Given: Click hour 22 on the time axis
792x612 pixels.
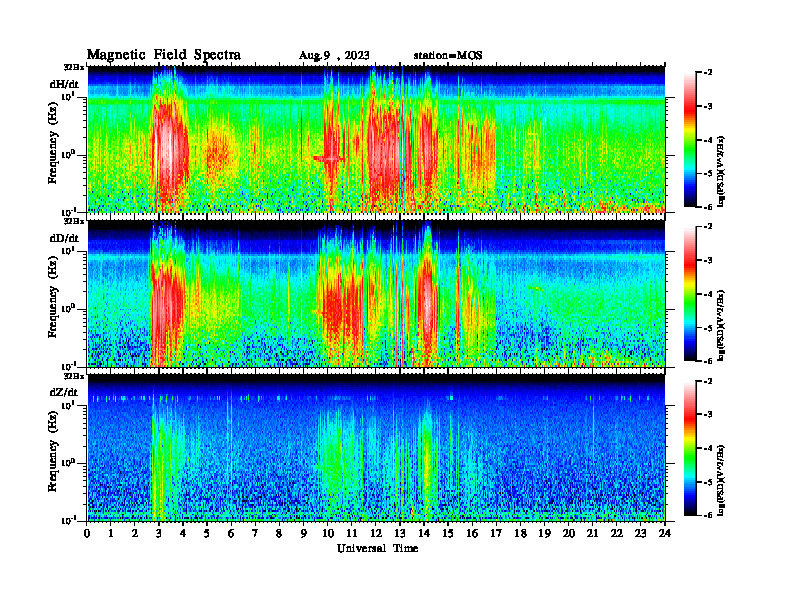Looking at the screenshot, I should click(617, 534).
